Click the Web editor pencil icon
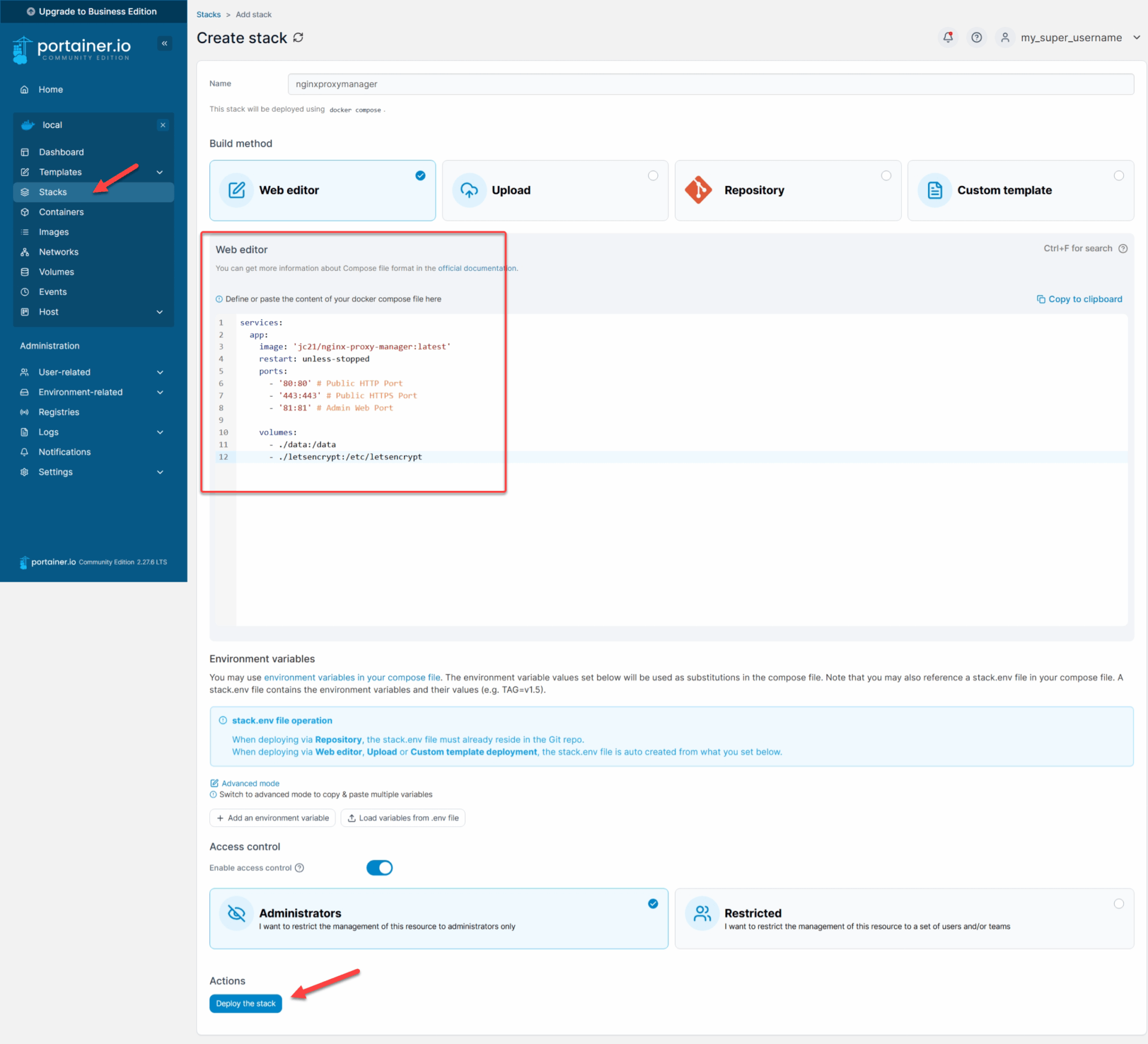Screen dimensions: 1148x1044 click(237, 190)
